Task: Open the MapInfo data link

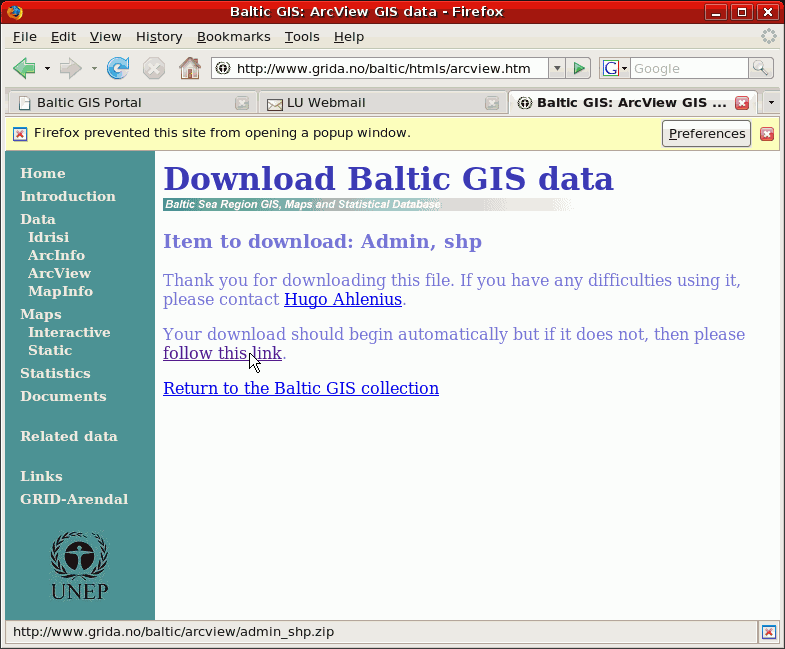Action: (x=61, y=291)
